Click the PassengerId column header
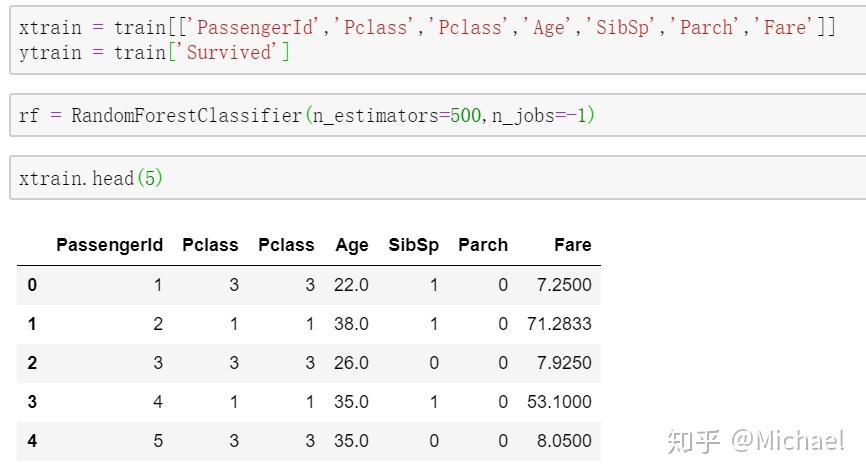866x475 pixels. click(x=109, y=245)
